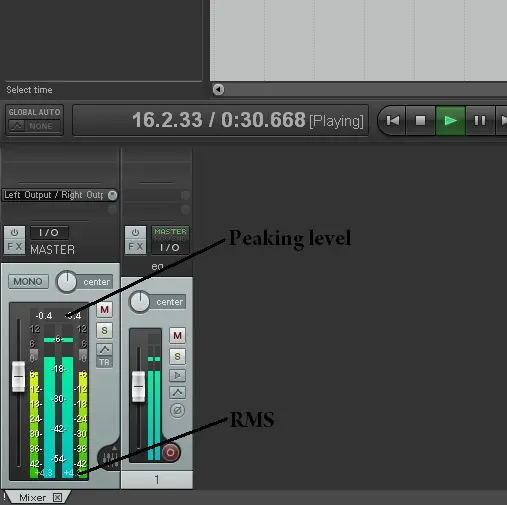
Task: Click the green play button
Action: [450, 121]
